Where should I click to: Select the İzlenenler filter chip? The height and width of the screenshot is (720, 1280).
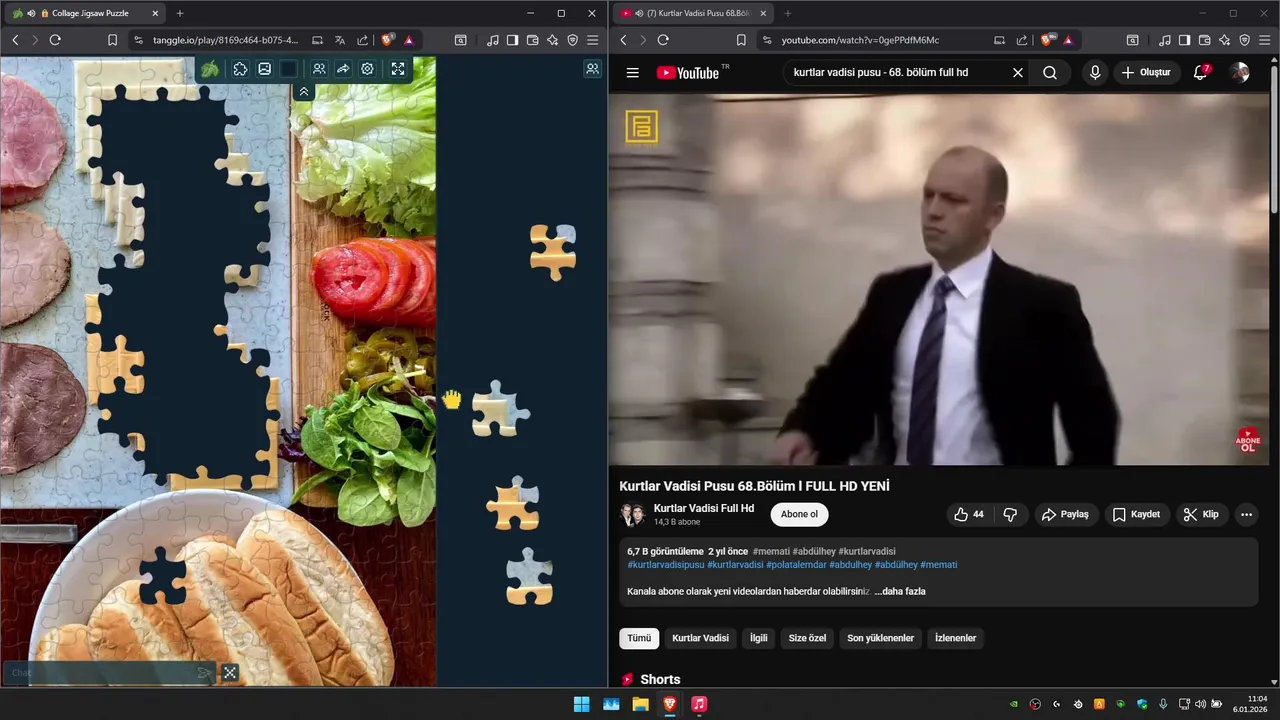(x=955, y=638)
